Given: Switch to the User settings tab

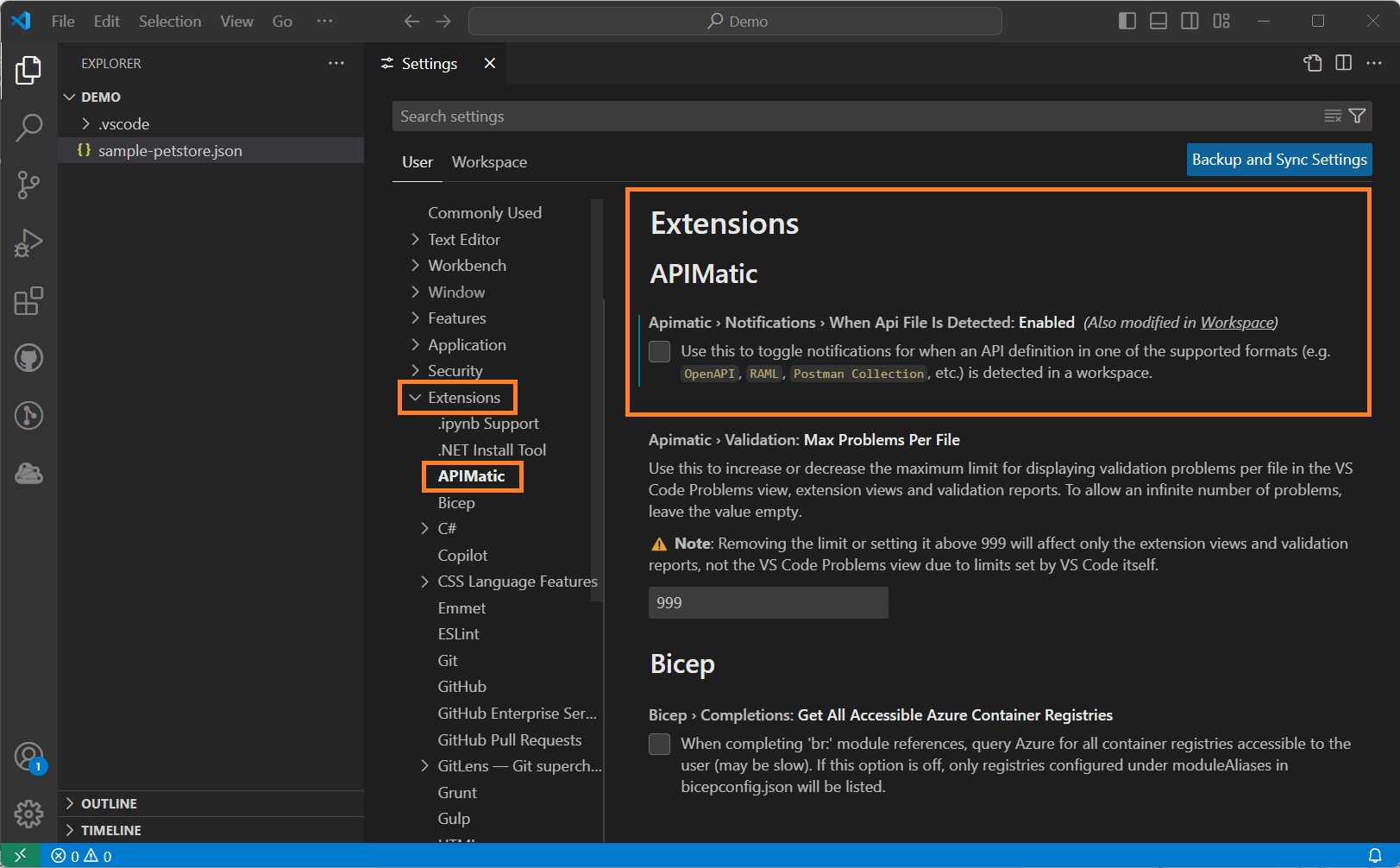Looking at the screenshot, I should (417, 162).
